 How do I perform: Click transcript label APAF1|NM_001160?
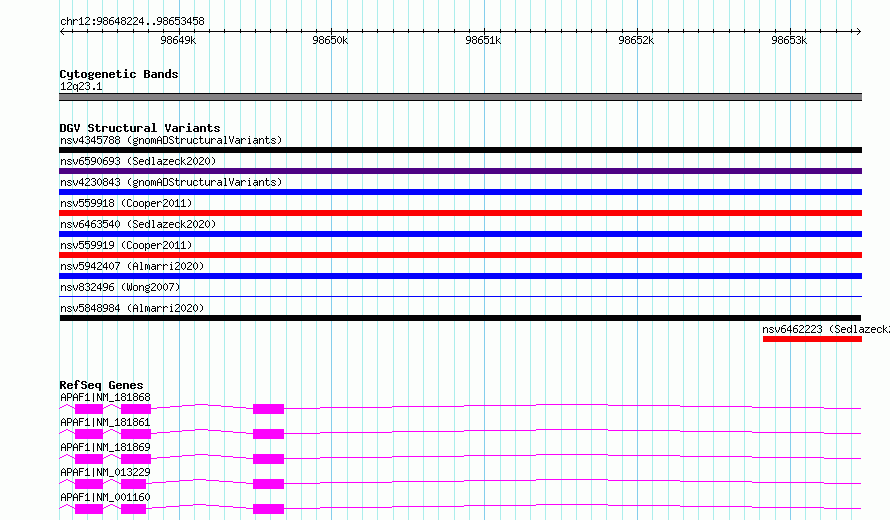point(105,497)
